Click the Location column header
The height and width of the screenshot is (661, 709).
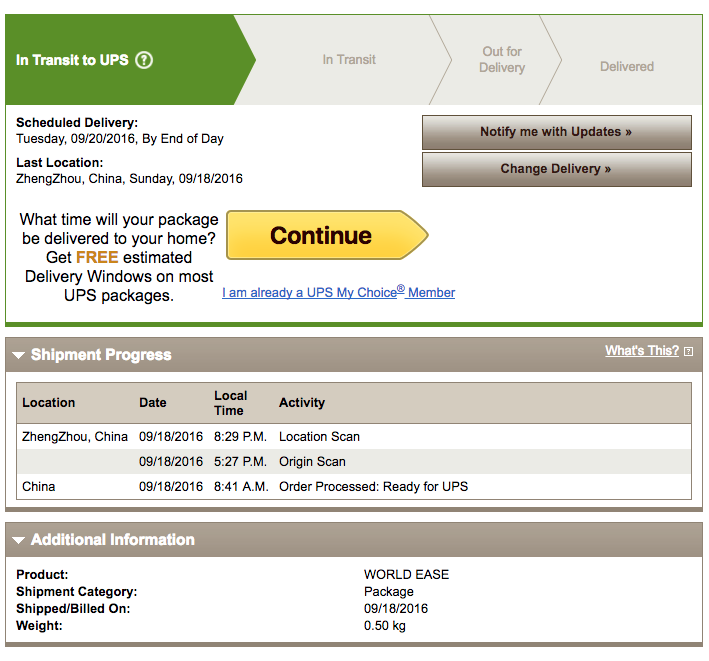pyautogui.click(x=48, y=402)
